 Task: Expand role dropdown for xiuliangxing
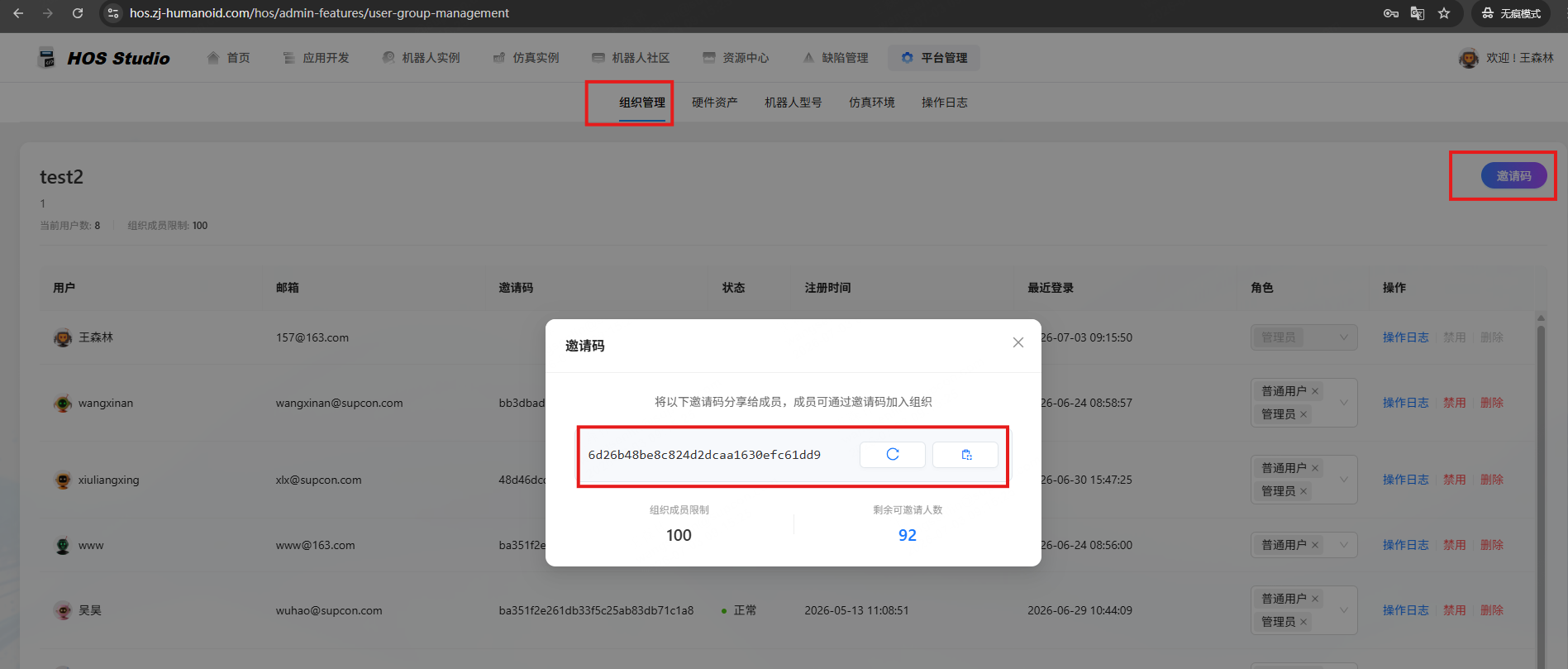pyautogui.click(x=1344, y=480)
